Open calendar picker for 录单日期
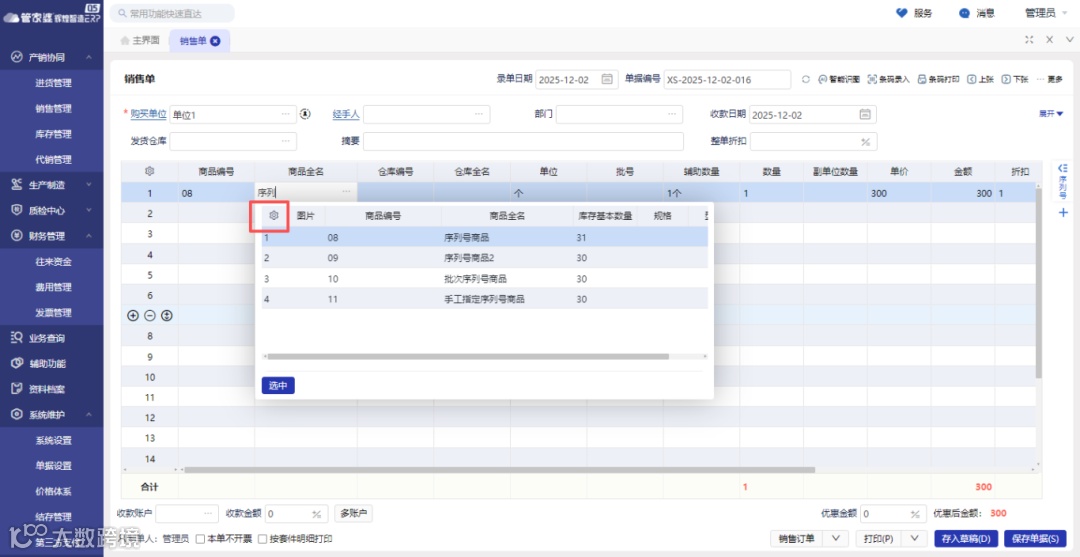The height and width of the screenshot is (557, 1080). pos(606,79)
